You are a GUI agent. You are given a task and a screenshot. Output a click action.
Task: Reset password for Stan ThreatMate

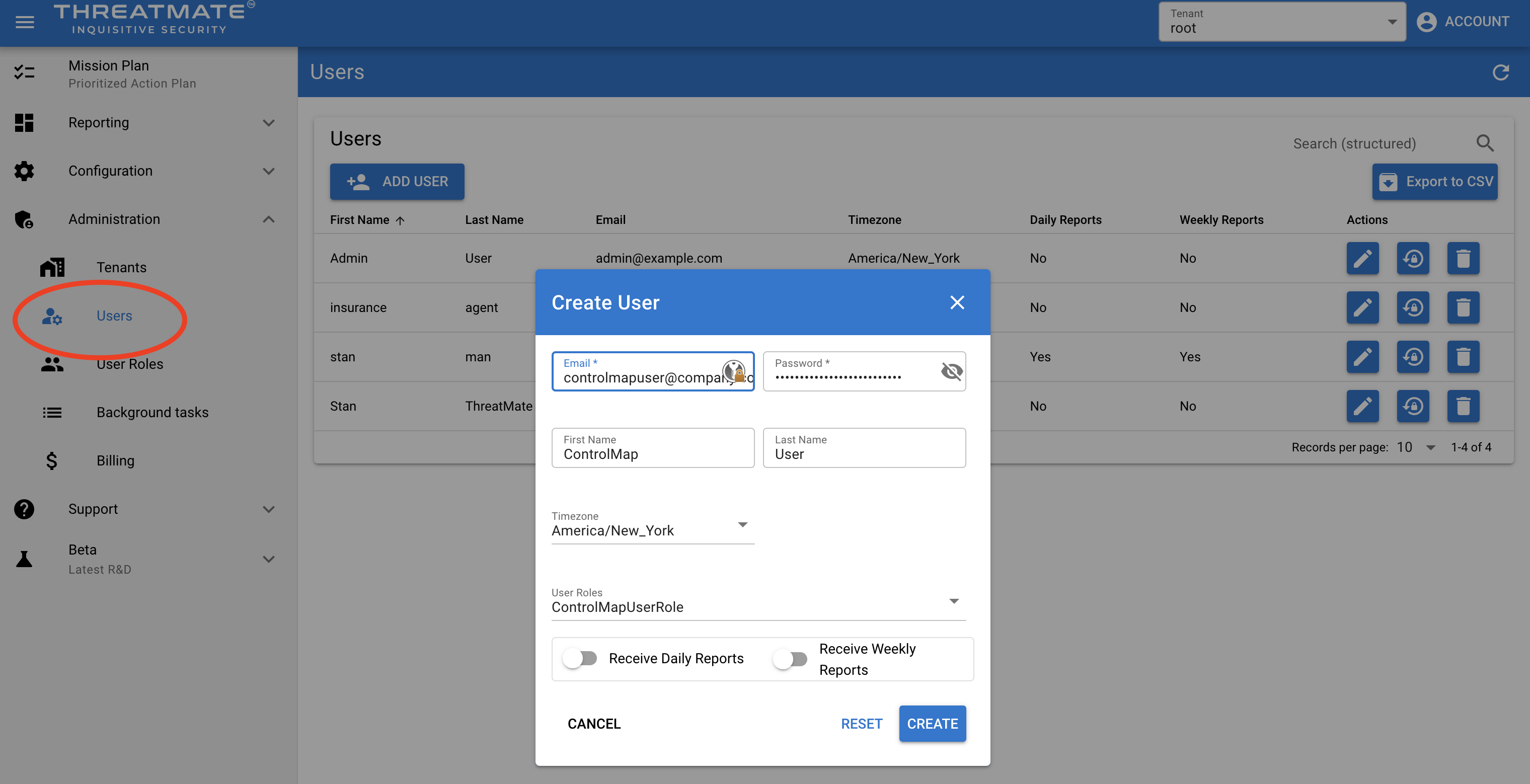point(1413,406)
